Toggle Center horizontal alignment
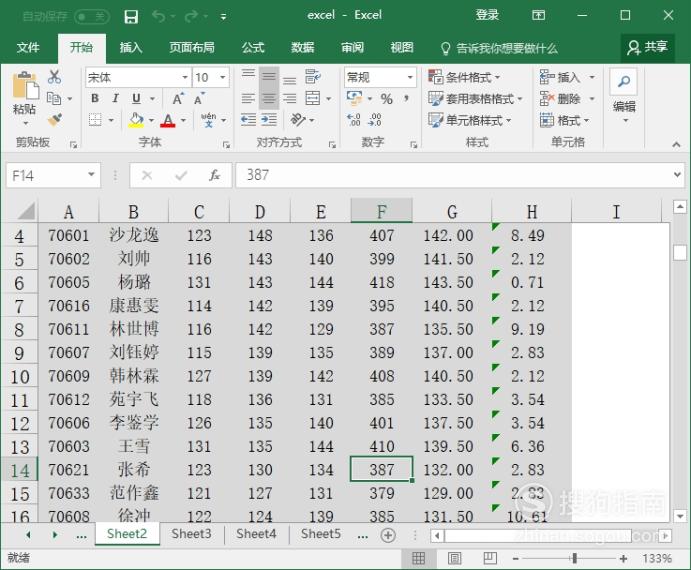This screenshot has height=570, width=691. (269, 98)
